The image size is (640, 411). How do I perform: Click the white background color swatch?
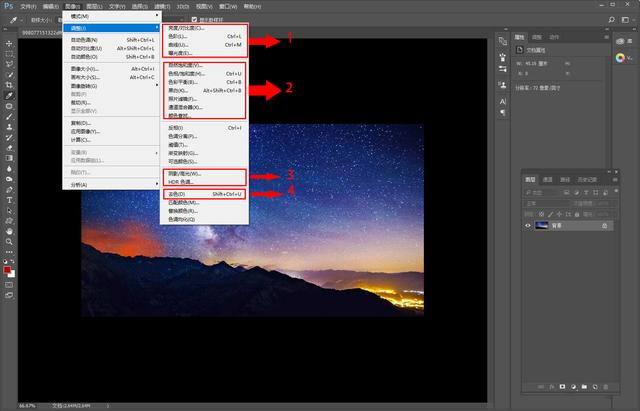tap(12, 274)
